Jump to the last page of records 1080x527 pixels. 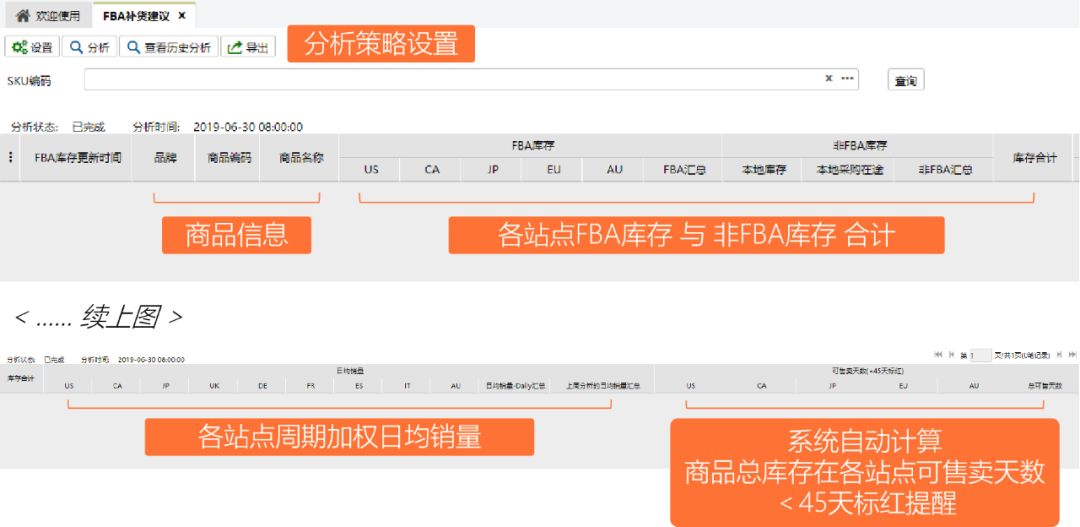pos(1072,355)
